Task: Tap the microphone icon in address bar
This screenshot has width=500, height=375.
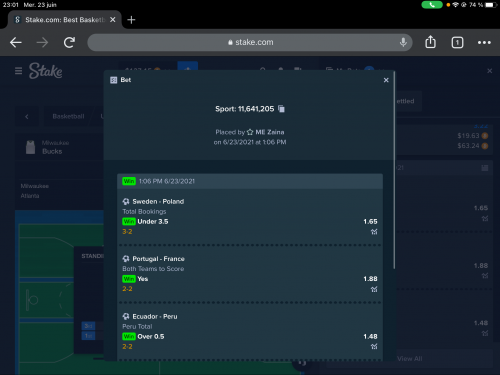Action: [x=403, y=42]
